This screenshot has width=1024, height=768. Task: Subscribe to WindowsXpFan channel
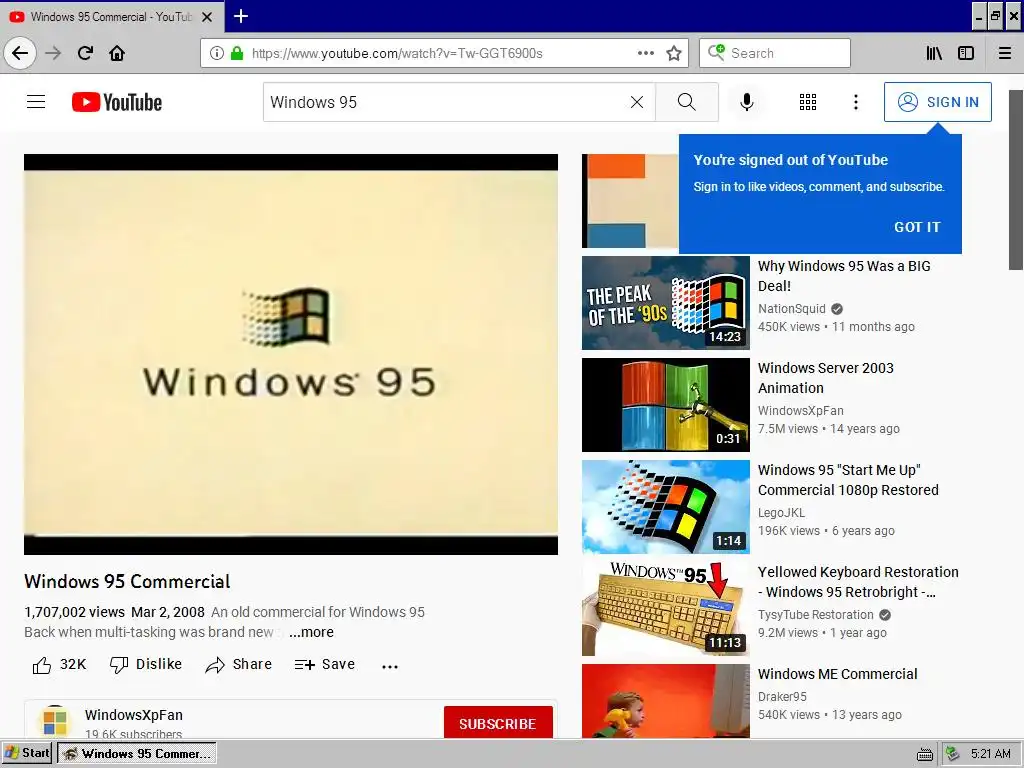pos(498,723)
